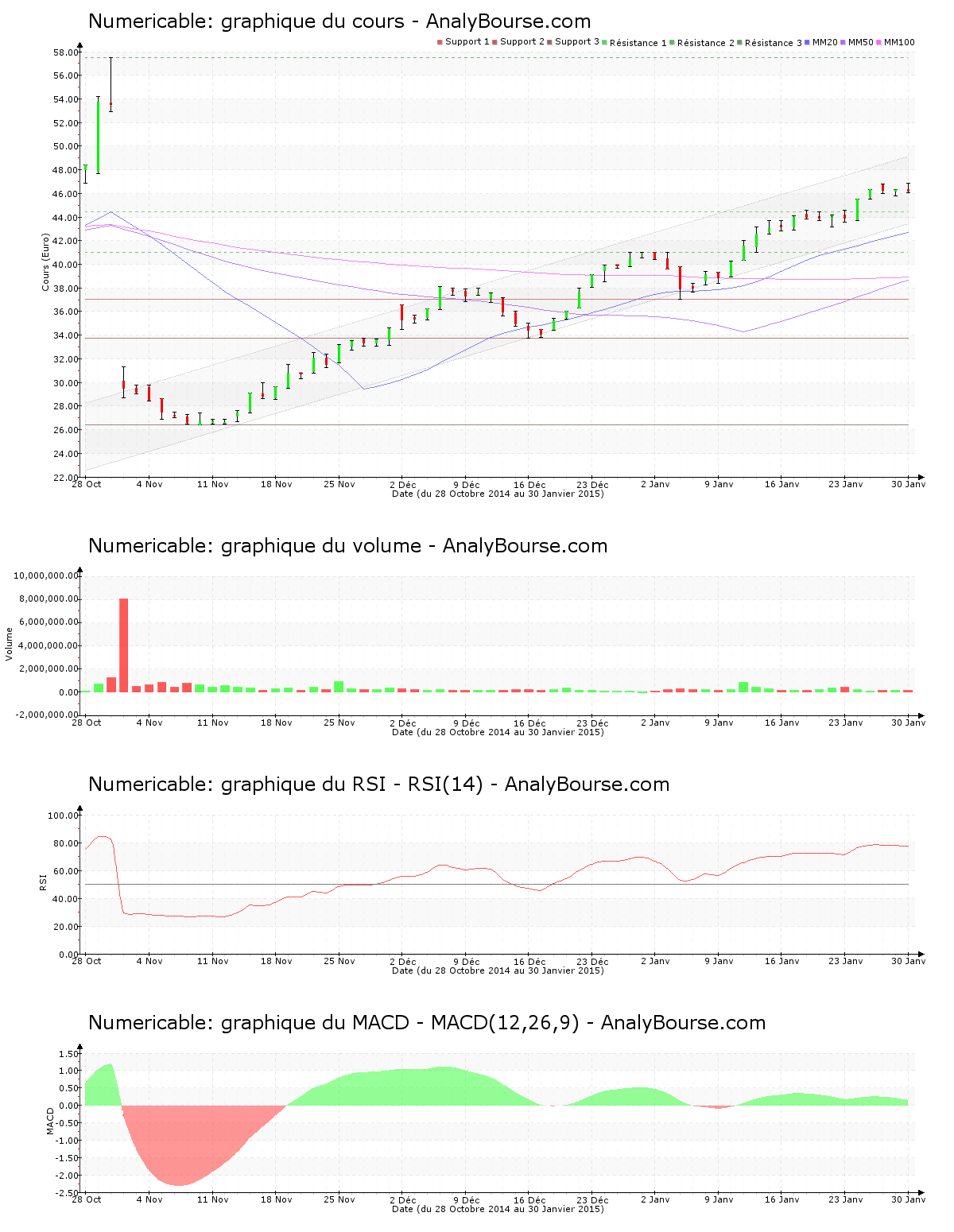Click the volume chart date range caption
954x1232 pixels.
point(498,732)
